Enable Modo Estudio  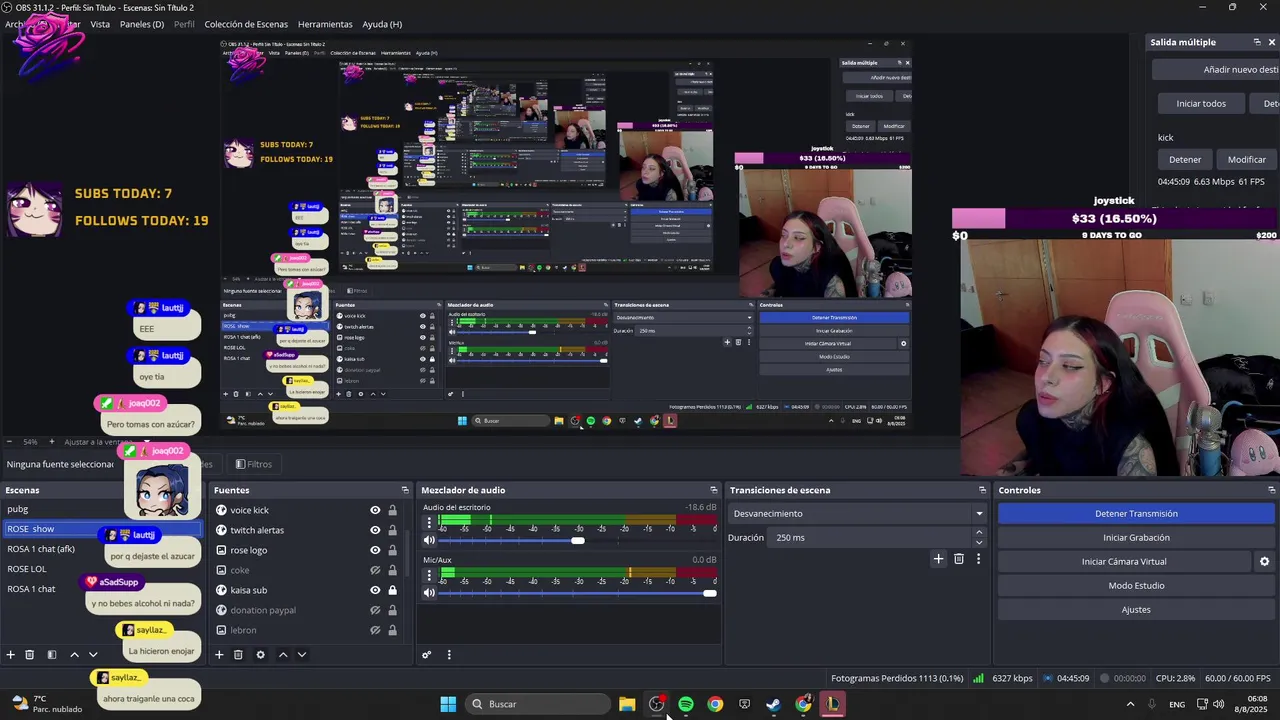(1136, 586)
